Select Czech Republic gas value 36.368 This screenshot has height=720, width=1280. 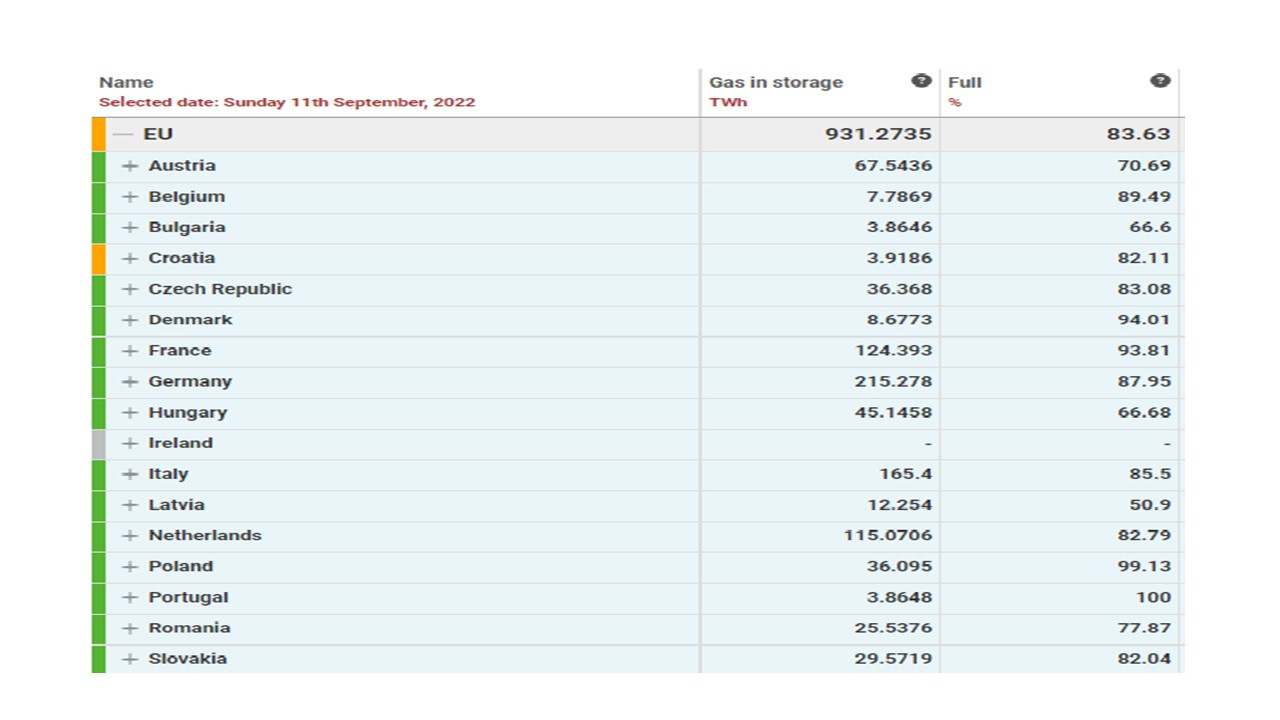click(x=899, y=289)
